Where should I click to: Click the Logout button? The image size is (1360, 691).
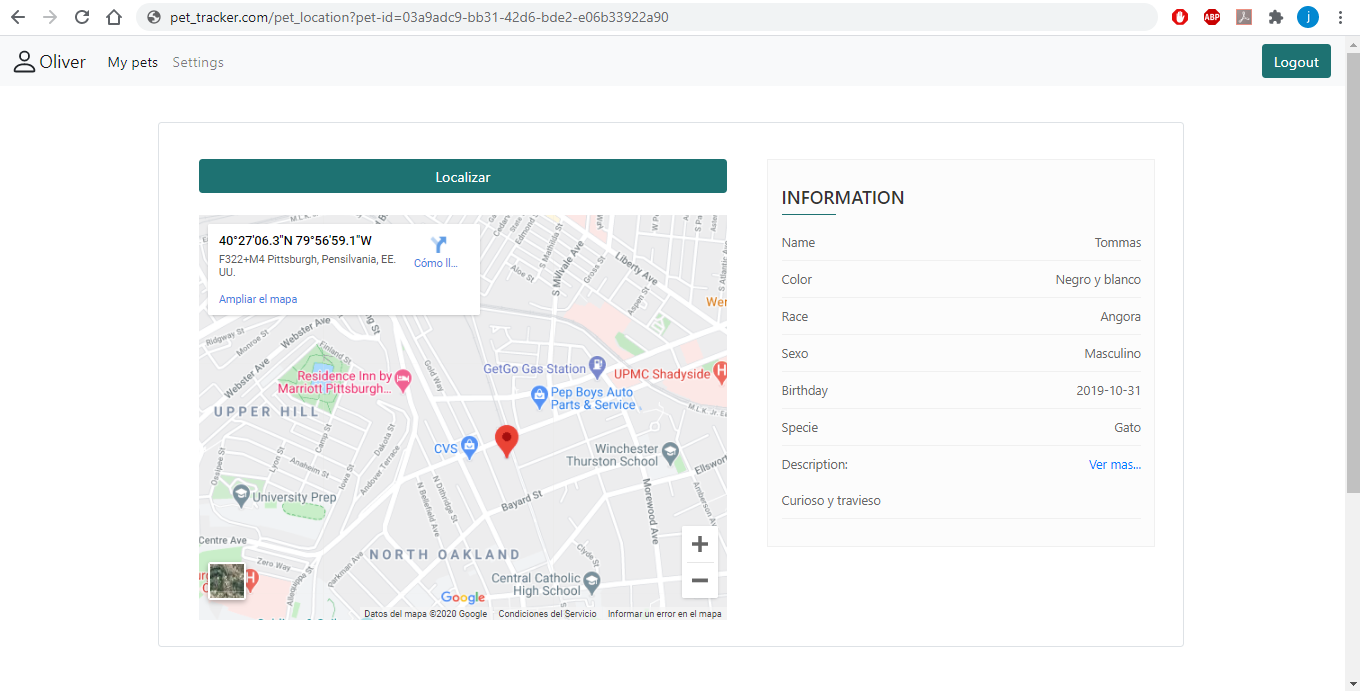pyautogui.click(x=1295, y=62)
